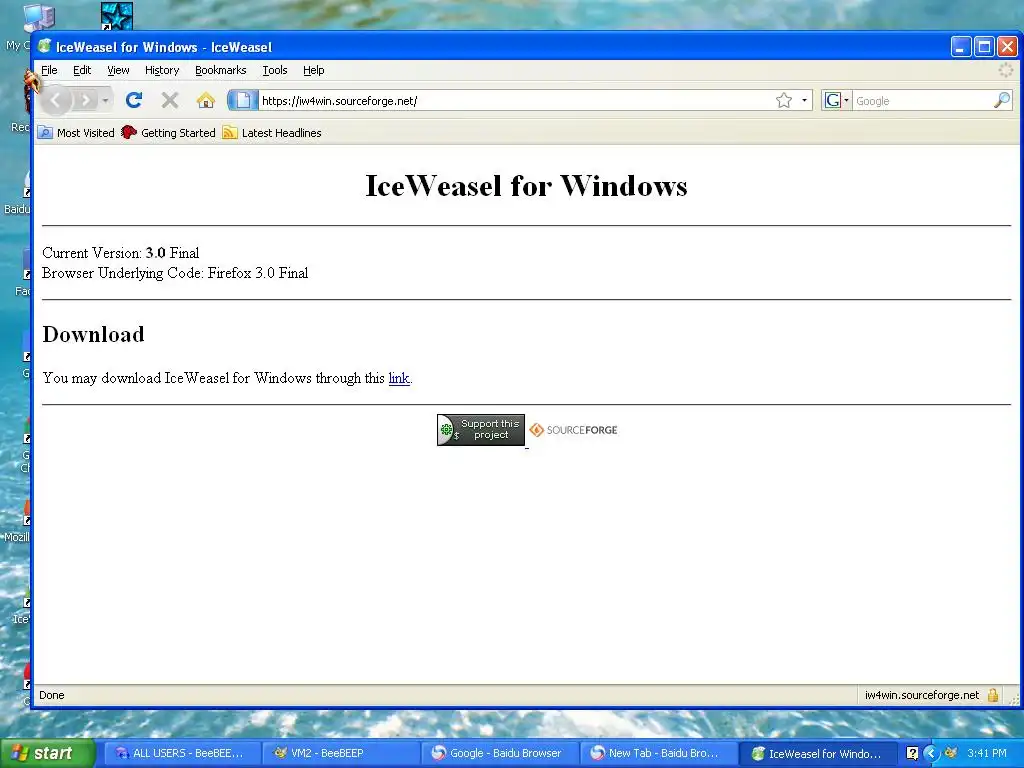Open the Bookmarks menu
Viewport: 1024px width, 768px height.
tap(221, 70)
